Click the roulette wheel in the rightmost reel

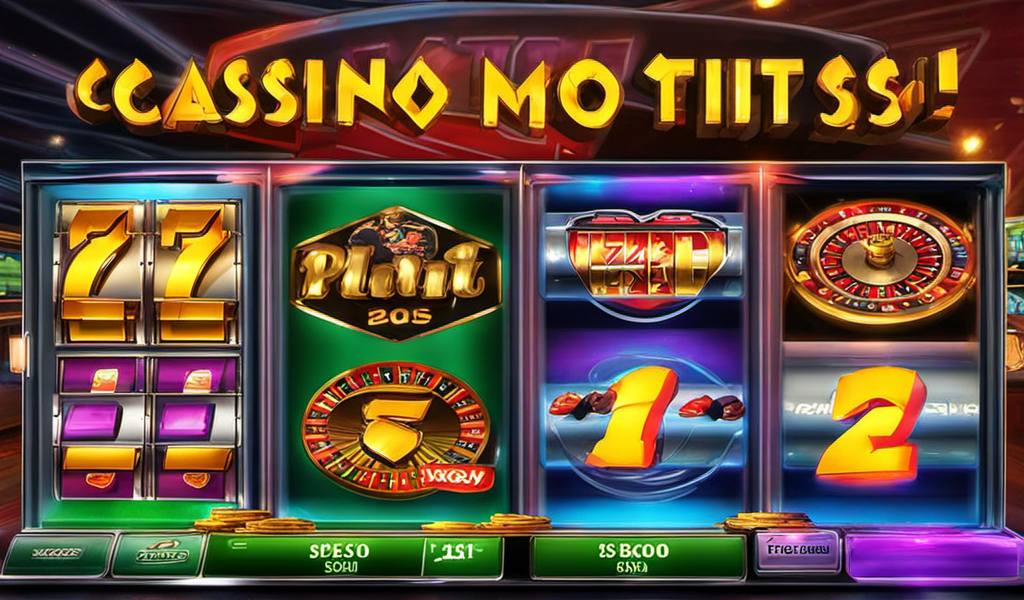pos(880,262)
